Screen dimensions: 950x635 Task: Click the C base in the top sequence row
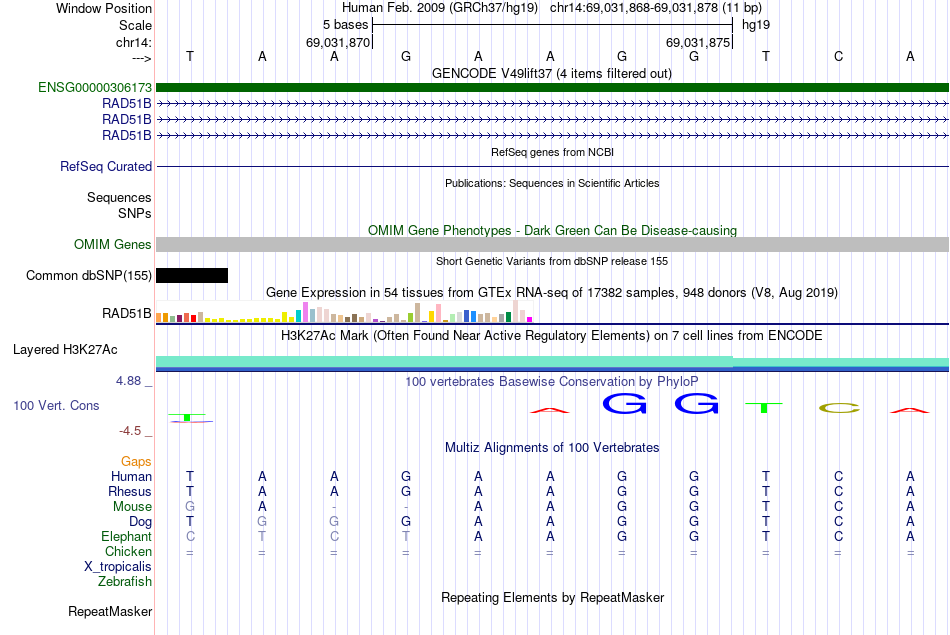tap(838, 57)
